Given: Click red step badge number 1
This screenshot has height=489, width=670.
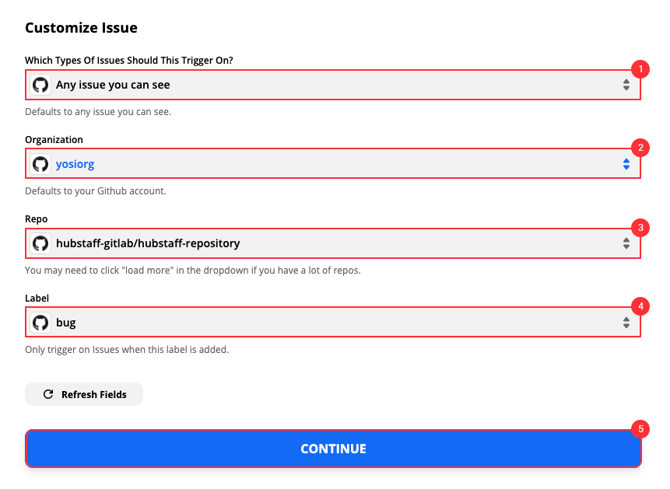Looking at the screenshot, I should pos(641,69).
